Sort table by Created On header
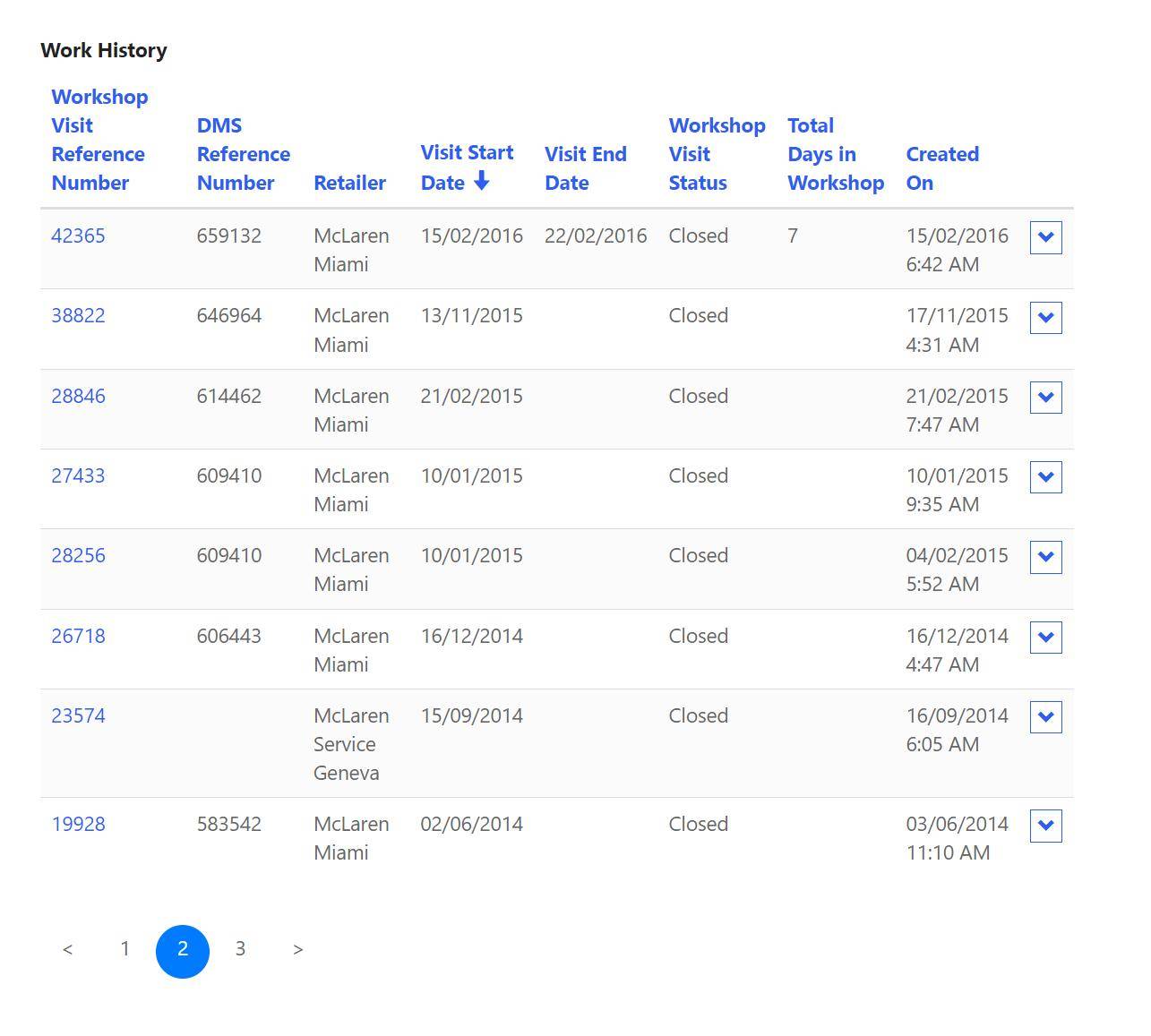1151x1036 pixels. tap(941, 168)
